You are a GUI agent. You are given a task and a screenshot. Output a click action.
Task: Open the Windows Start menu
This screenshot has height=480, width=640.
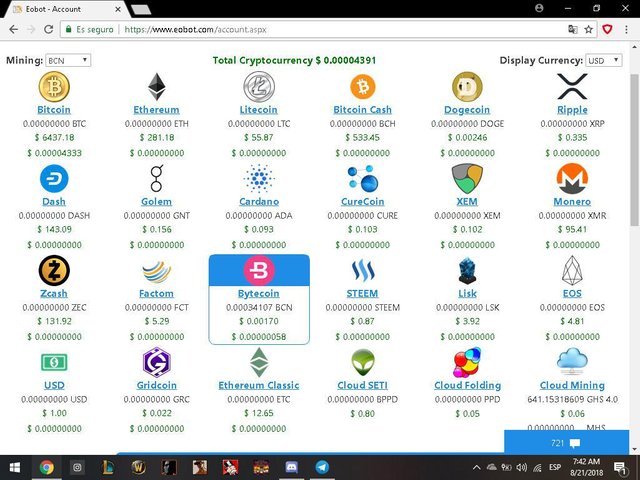coord(15,467)
